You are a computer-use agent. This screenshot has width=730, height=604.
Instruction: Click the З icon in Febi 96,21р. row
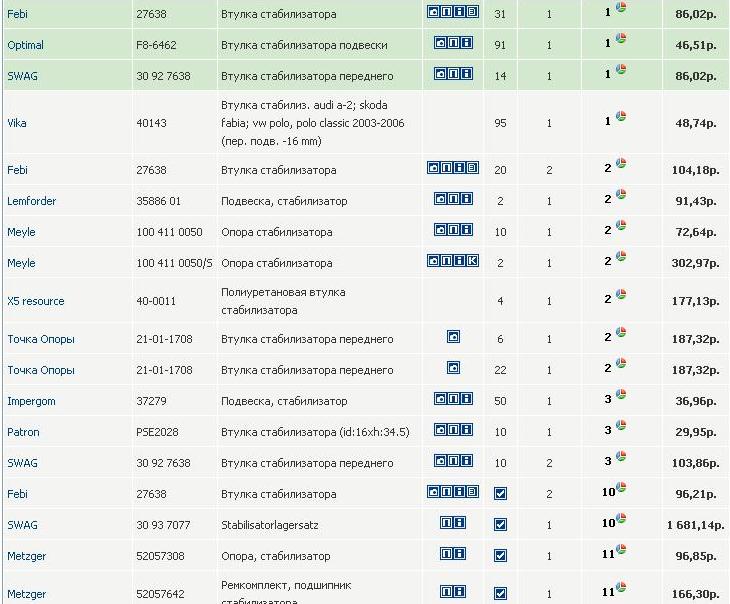[x=473, y=492]
